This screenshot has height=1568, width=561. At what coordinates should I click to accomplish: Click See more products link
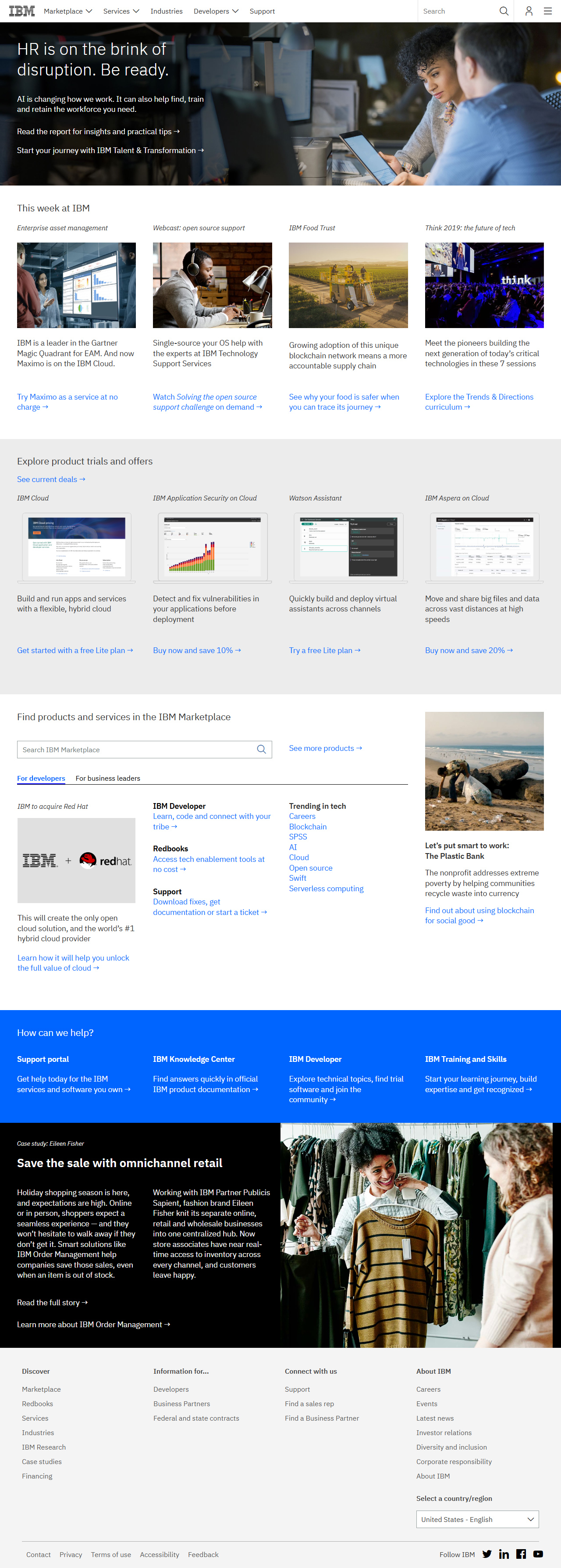(326, 748)
